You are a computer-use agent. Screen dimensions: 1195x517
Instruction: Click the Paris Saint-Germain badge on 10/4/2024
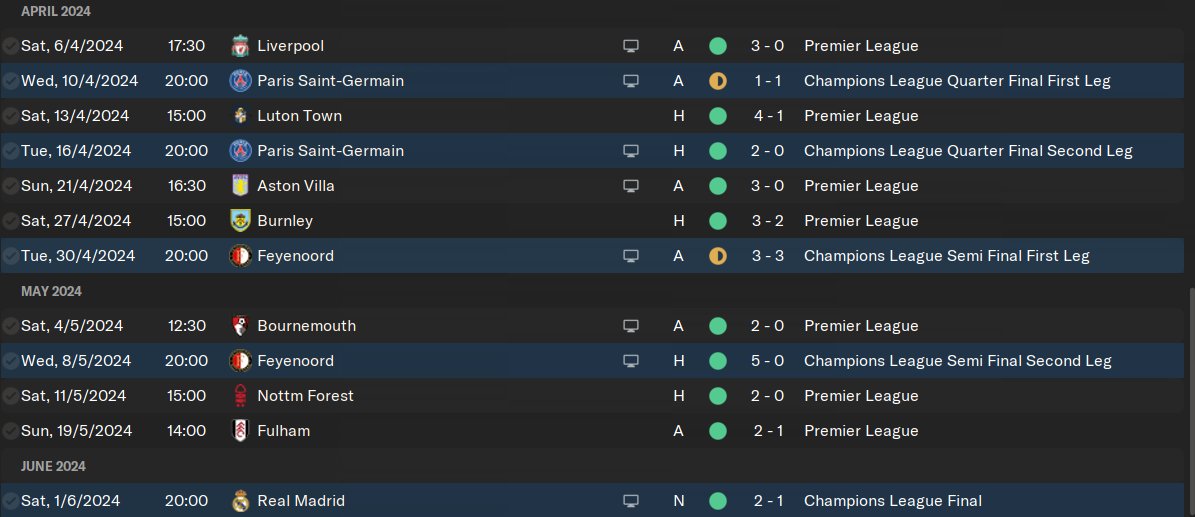(x=240, y=81)
